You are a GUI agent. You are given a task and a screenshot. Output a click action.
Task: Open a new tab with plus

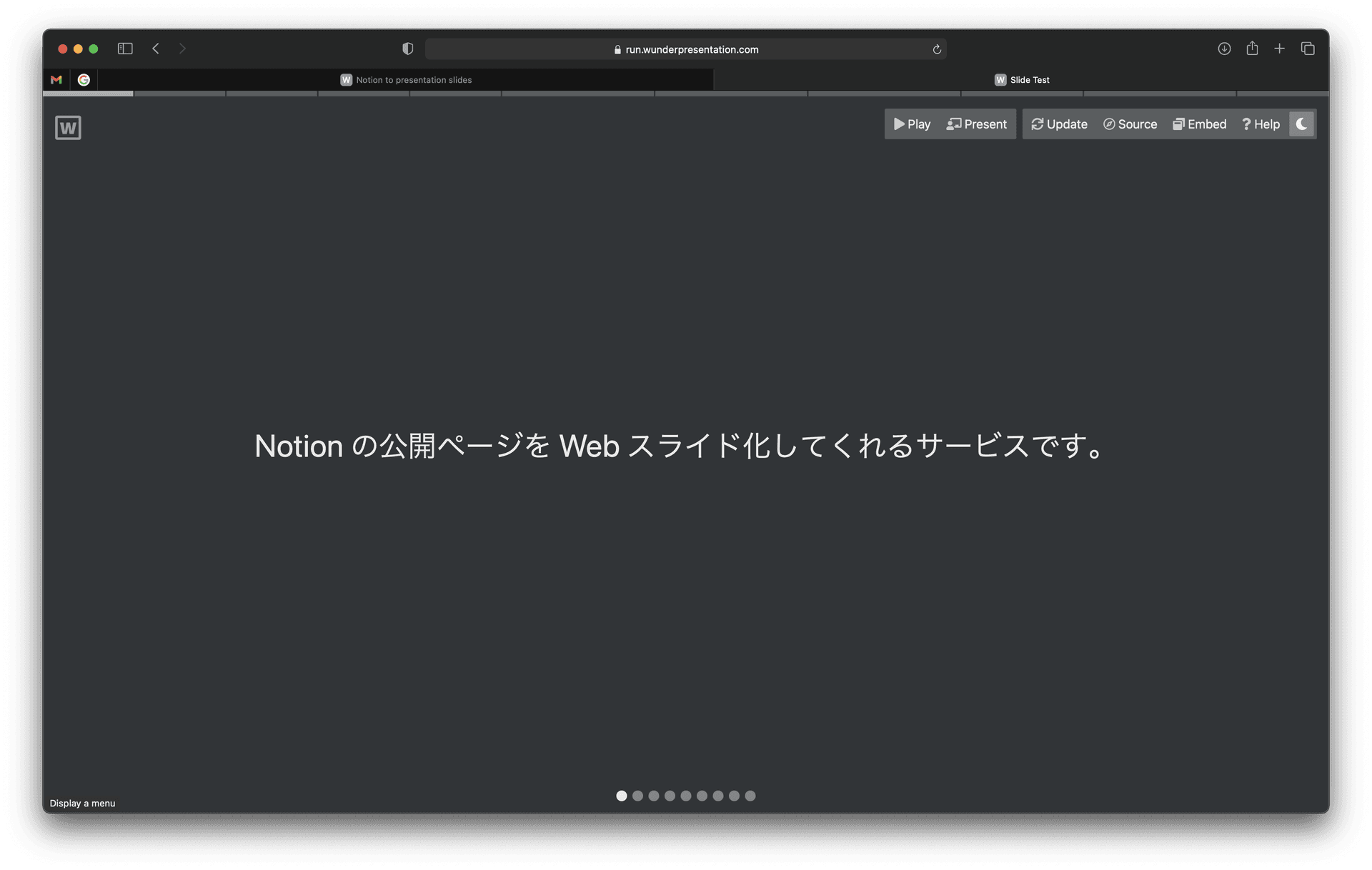(x=1280, y=49)
